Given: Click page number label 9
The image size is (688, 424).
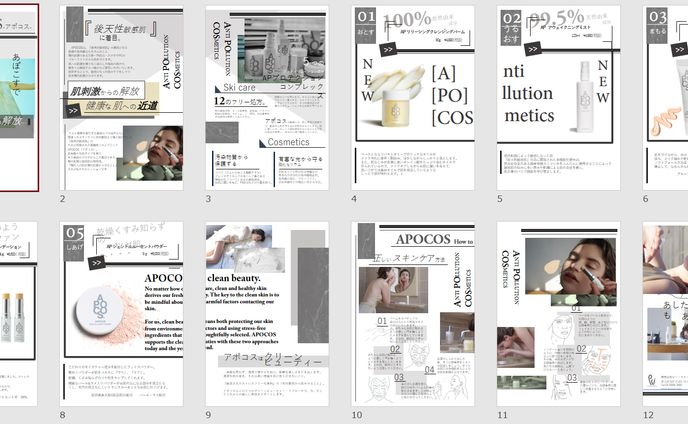Looking at the screenshot, I should (x=208, y=415).
